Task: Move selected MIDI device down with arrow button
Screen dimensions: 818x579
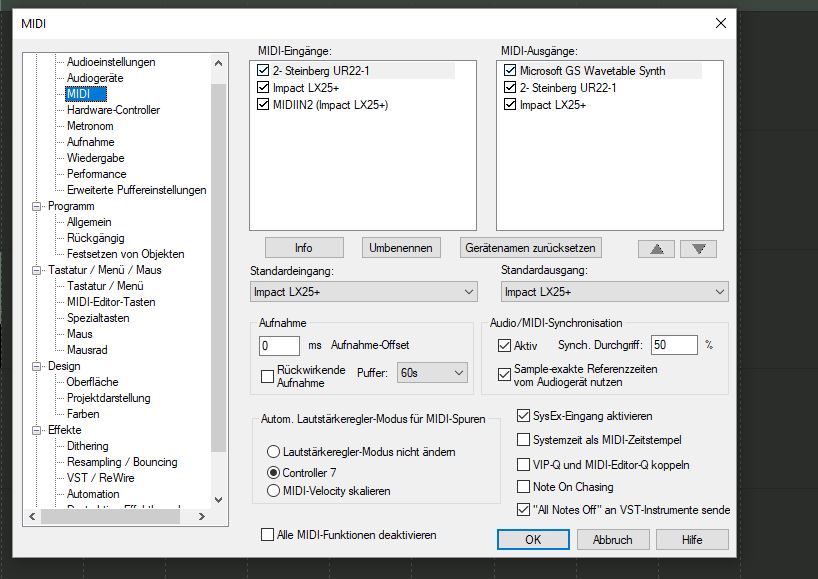Action: coord(699,249)
